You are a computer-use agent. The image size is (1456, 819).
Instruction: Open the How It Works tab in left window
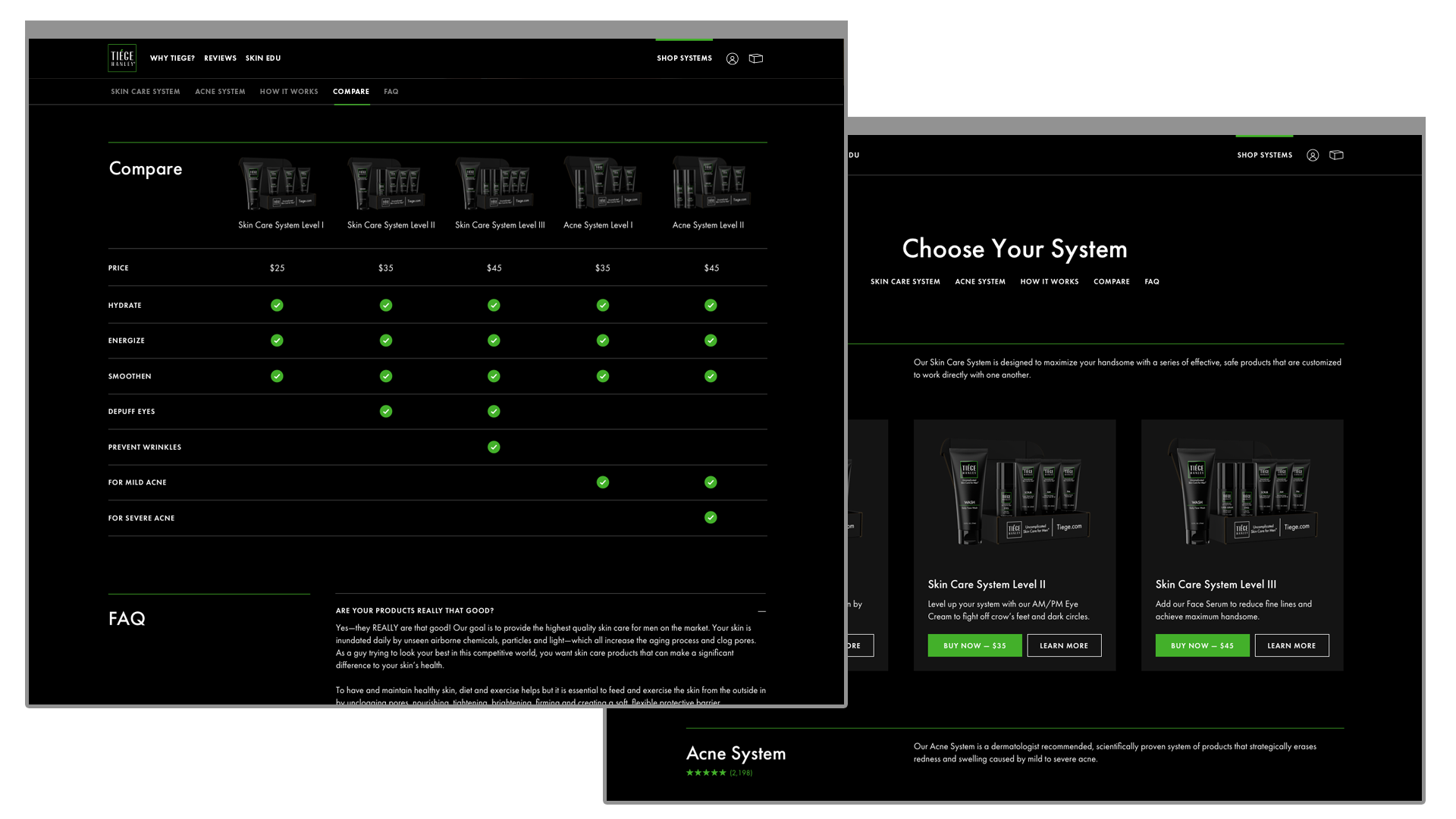289,91
